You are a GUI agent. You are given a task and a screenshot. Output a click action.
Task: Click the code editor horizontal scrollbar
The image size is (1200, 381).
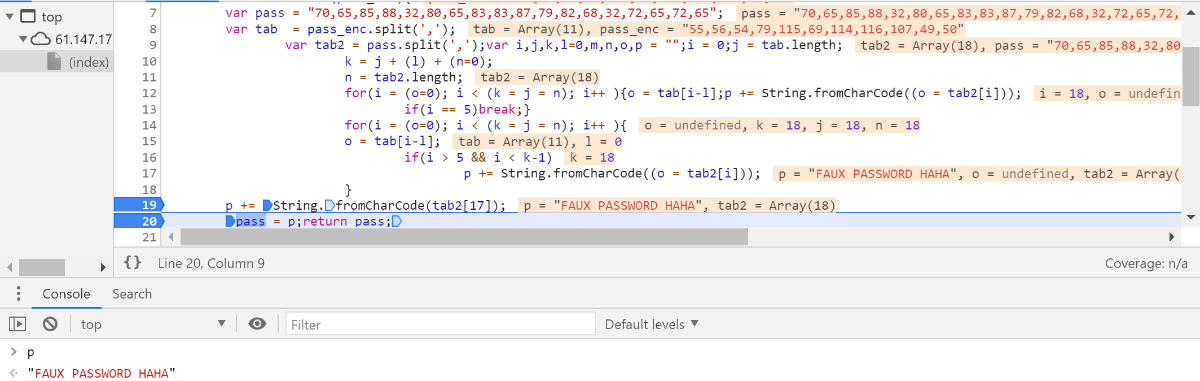click(x=463, y=237)
